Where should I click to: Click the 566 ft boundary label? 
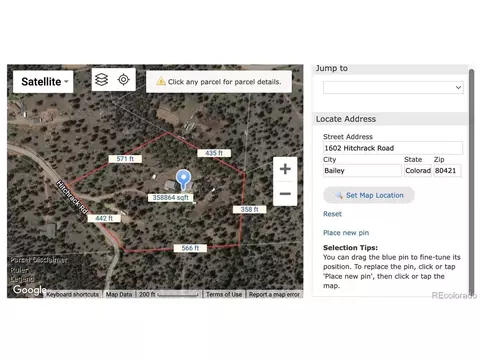(x=190, y=248)
